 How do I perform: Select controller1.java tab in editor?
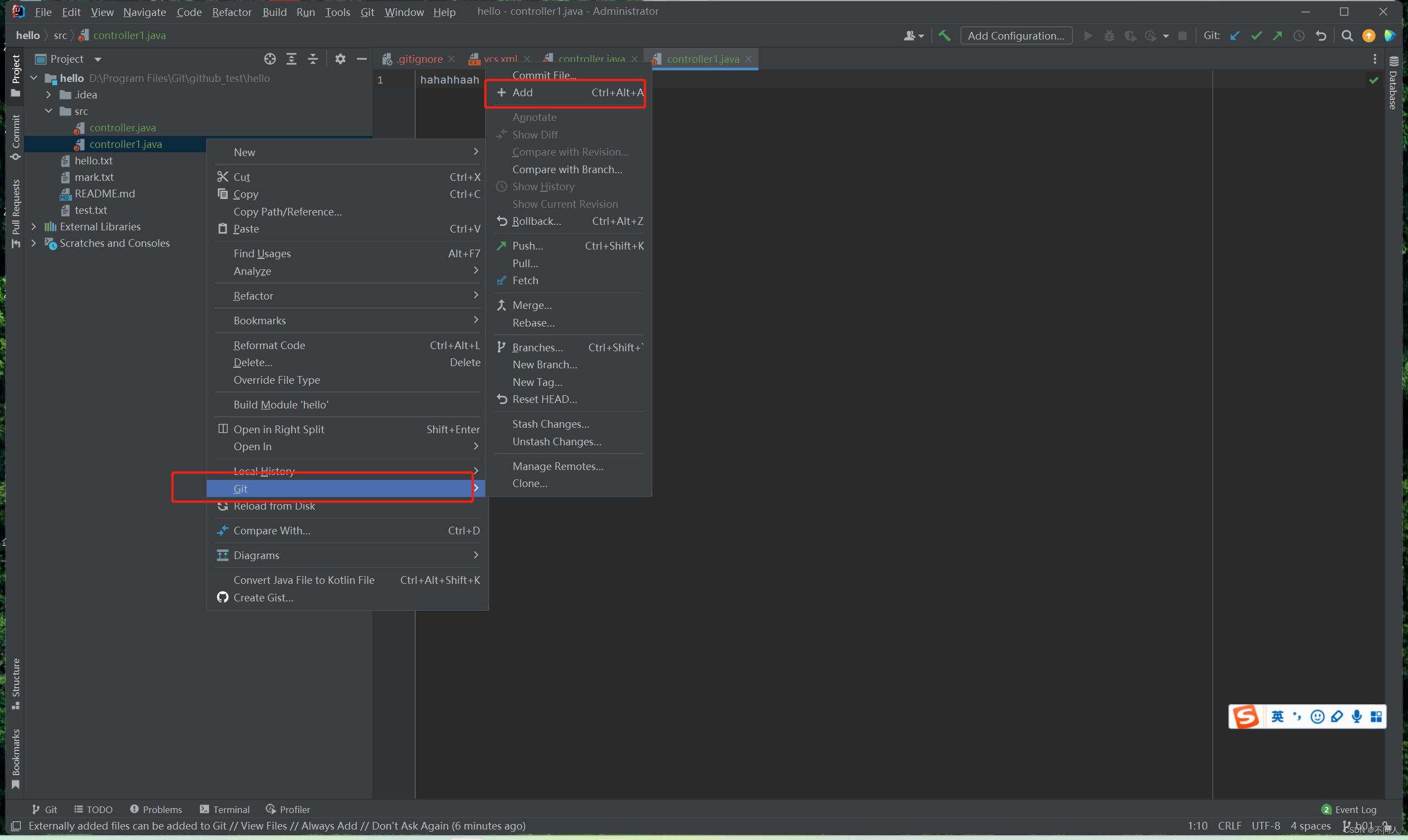pos(700,58)
